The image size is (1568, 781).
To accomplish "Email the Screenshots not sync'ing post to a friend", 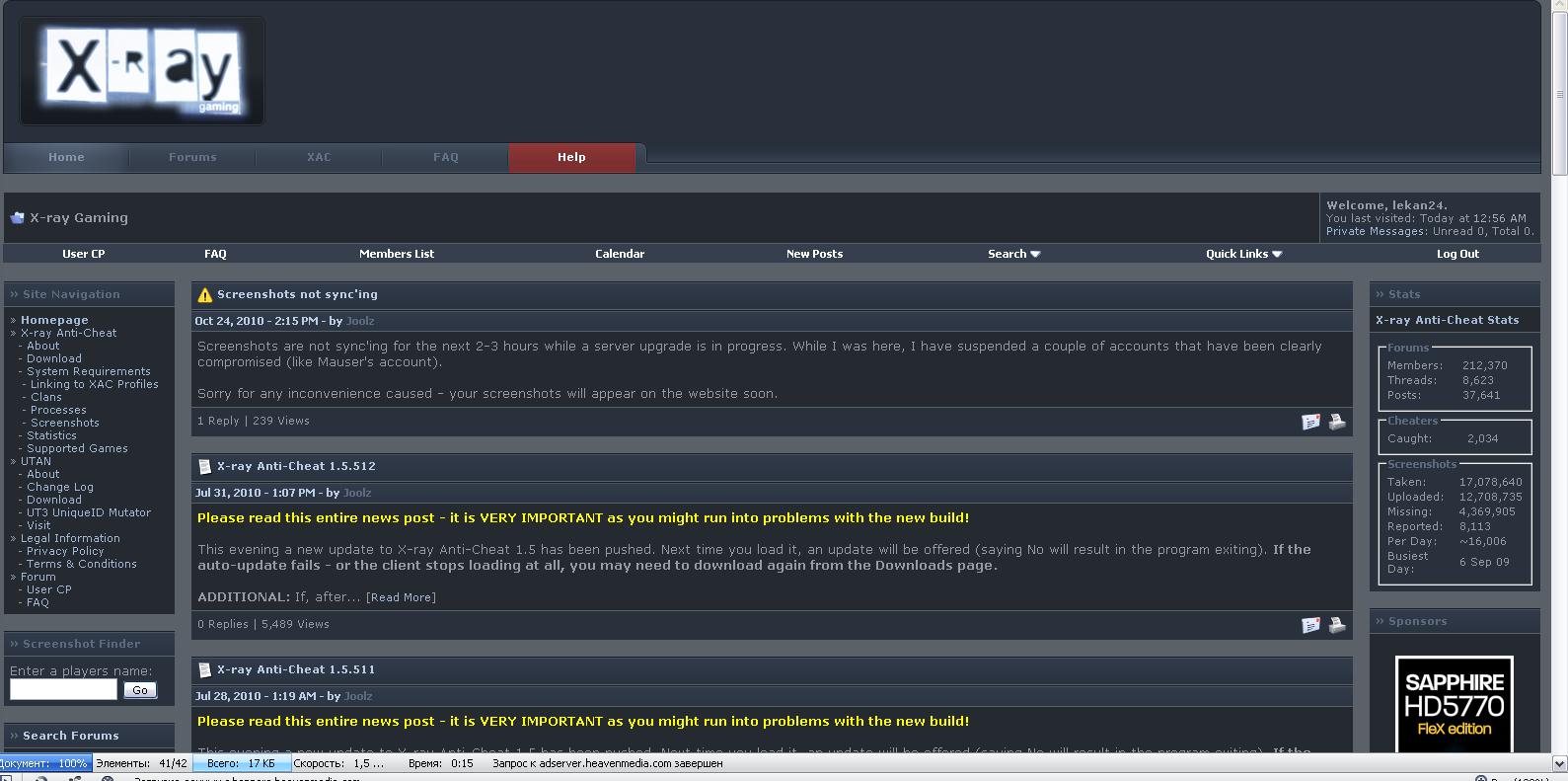I will pyautogui.click(x=1310, y=422).
